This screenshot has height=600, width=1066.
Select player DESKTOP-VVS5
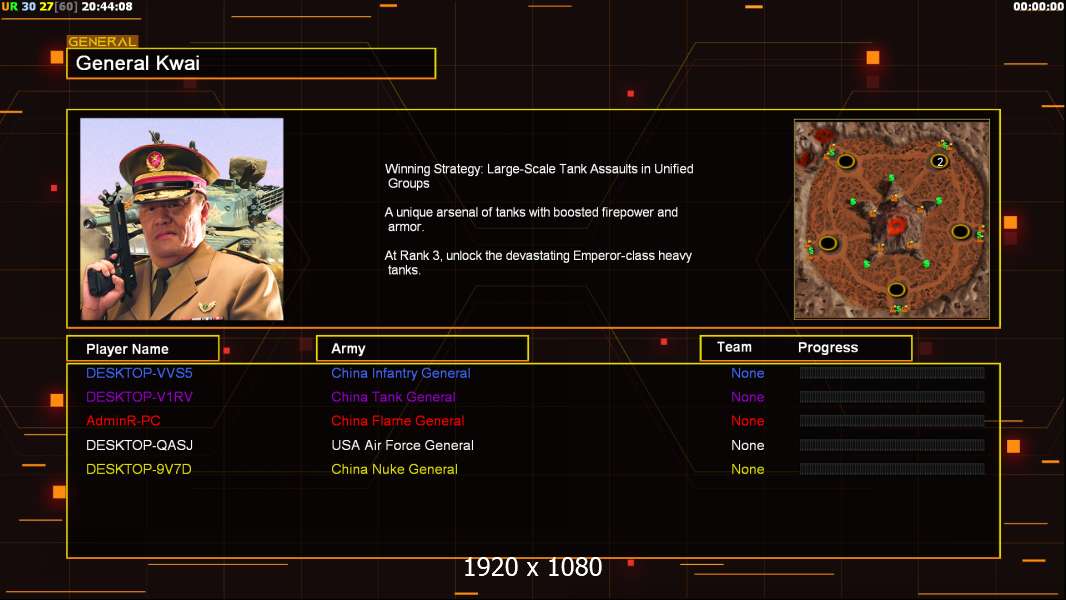(139, 373)
